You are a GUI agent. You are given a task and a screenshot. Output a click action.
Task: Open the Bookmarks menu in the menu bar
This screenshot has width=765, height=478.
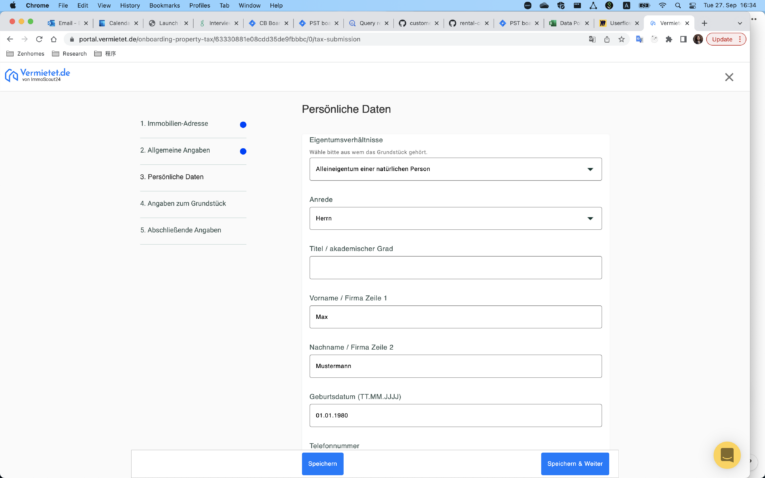coord(164,5)
